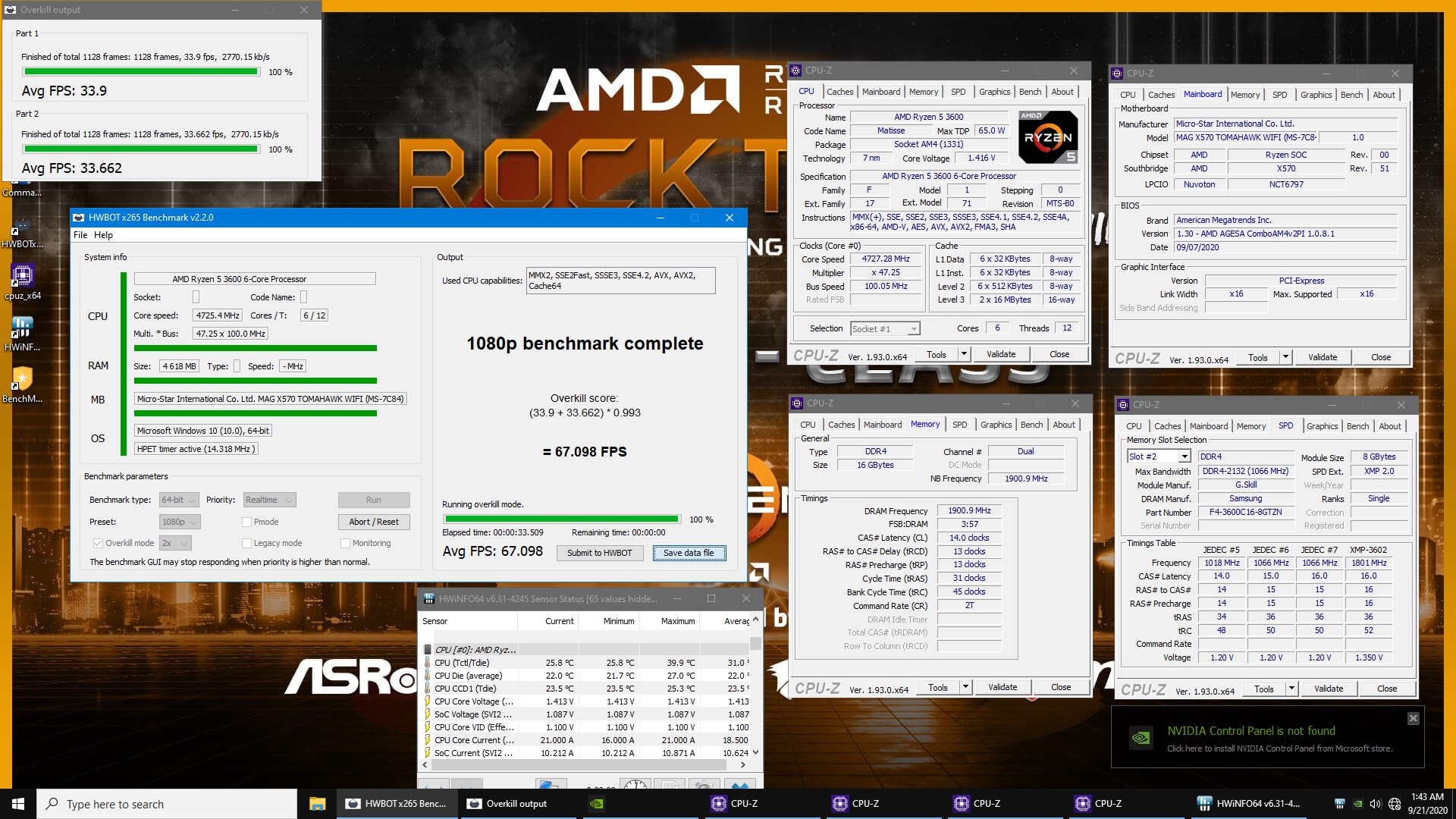Open the Priority Realtime dropdown
Viewport: 1456px width, 819px height.
click(x=268, y=500)
